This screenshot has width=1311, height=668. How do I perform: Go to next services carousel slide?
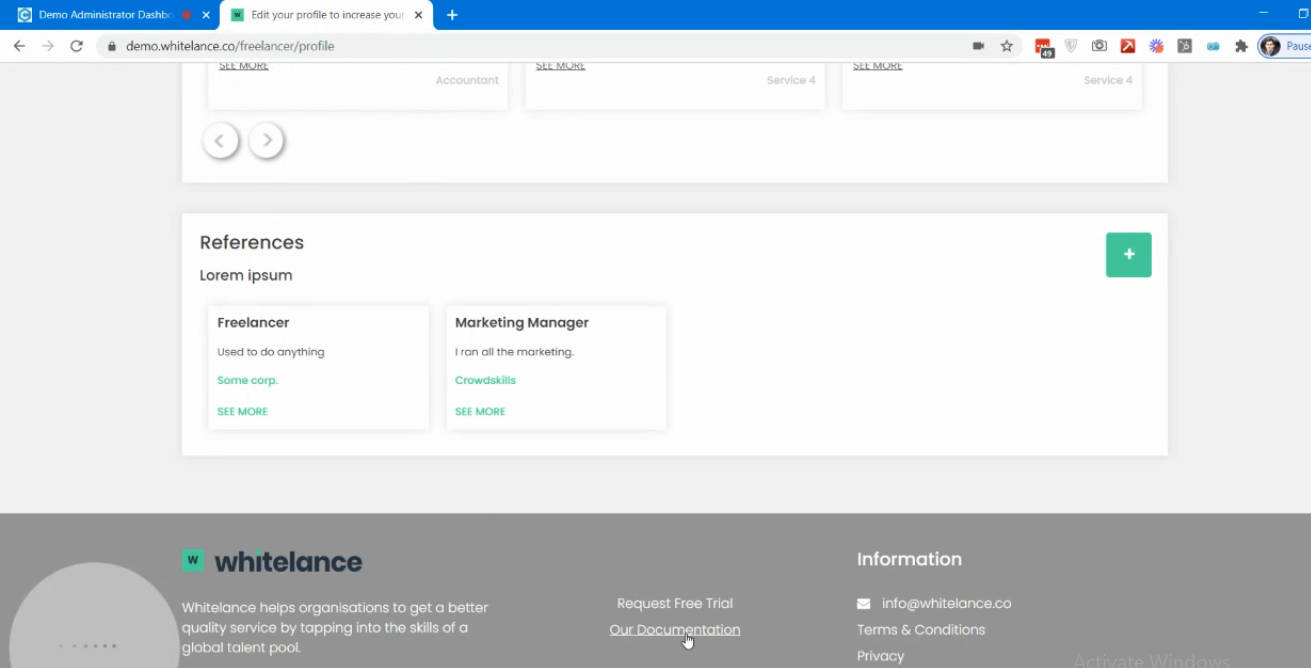267,141
